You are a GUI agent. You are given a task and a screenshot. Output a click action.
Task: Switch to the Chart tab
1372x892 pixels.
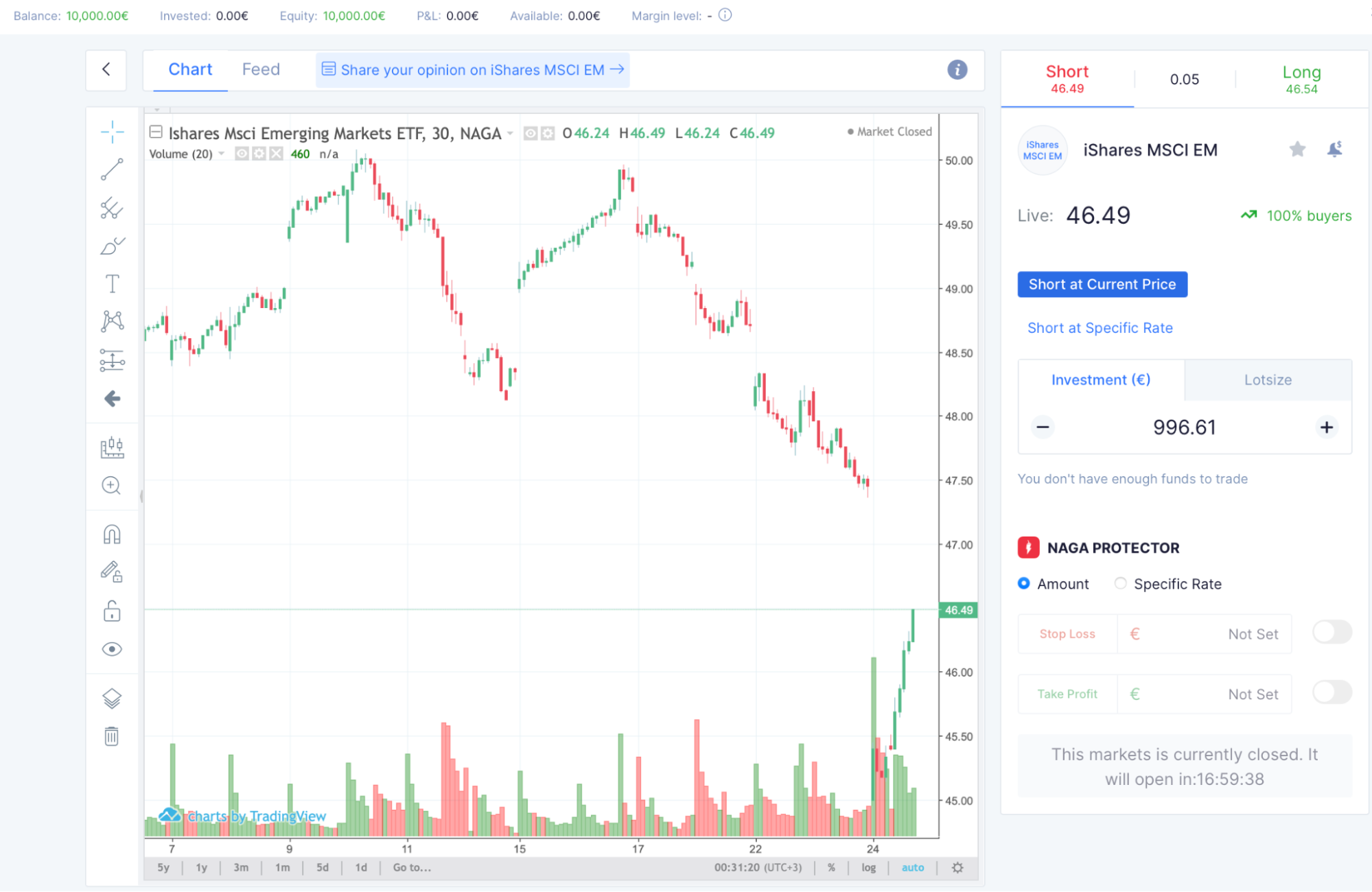point(190,69)
